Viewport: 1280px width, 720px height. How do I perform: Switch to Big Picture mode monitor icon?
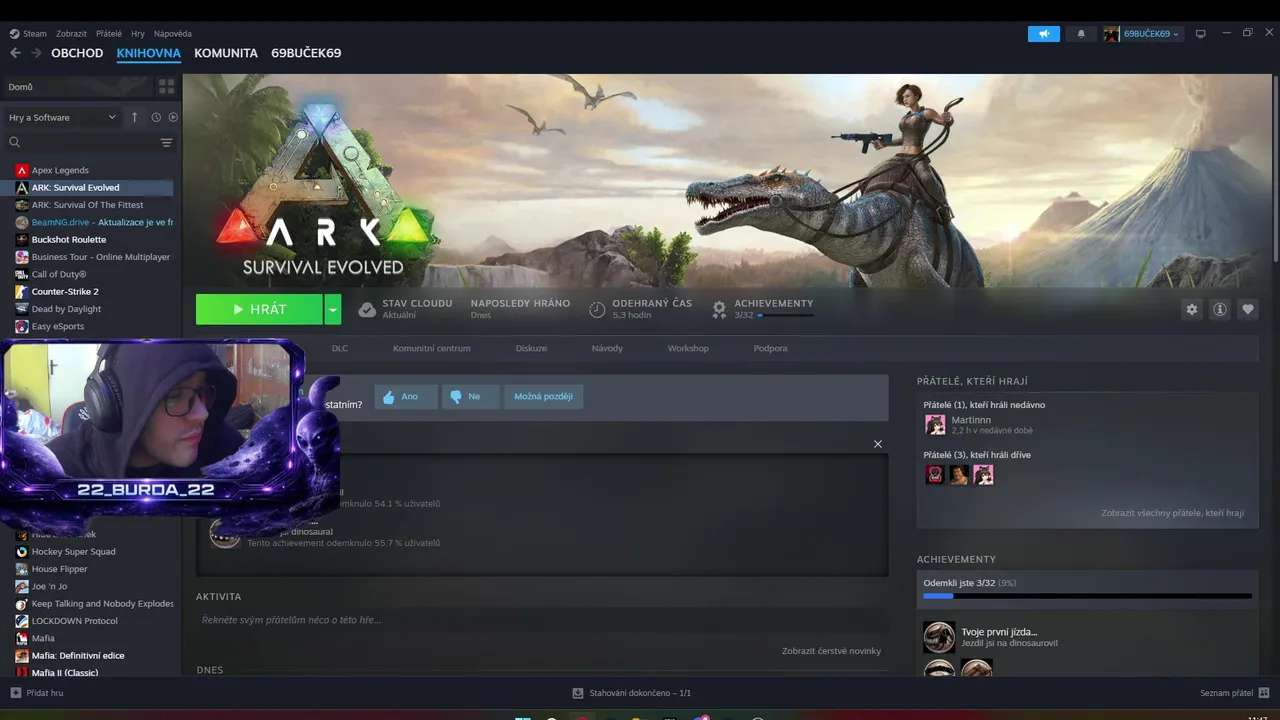tap(1201, 33)
